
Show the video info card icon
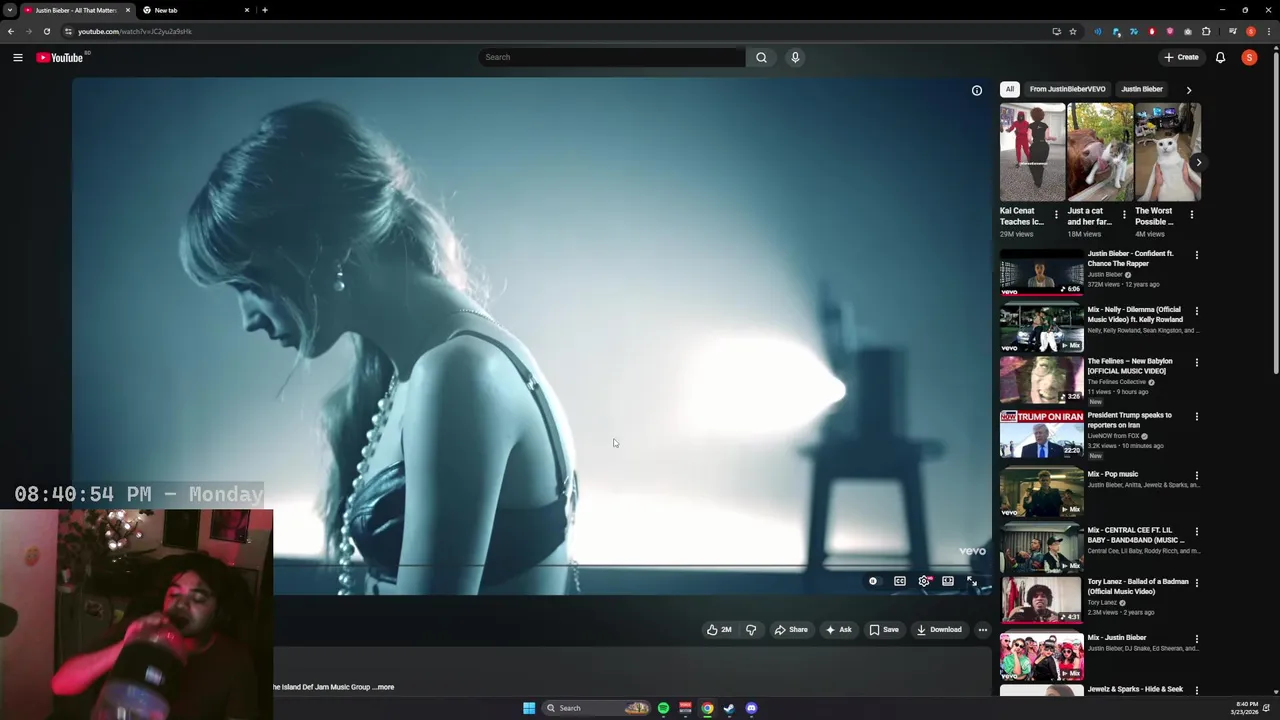click(977, 91)
